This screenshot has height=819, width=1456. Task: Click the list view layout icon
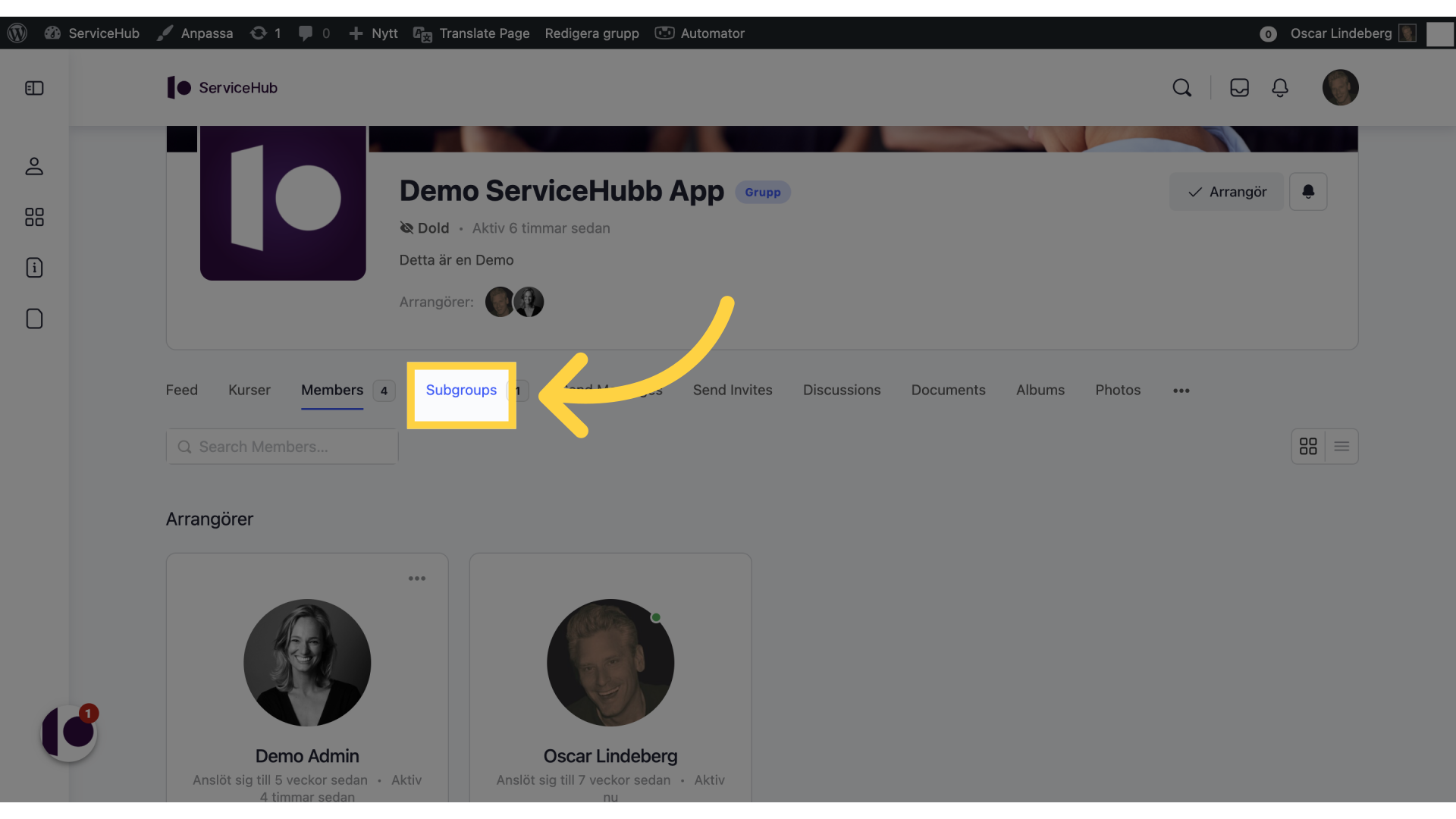(x=1341, y=446)
